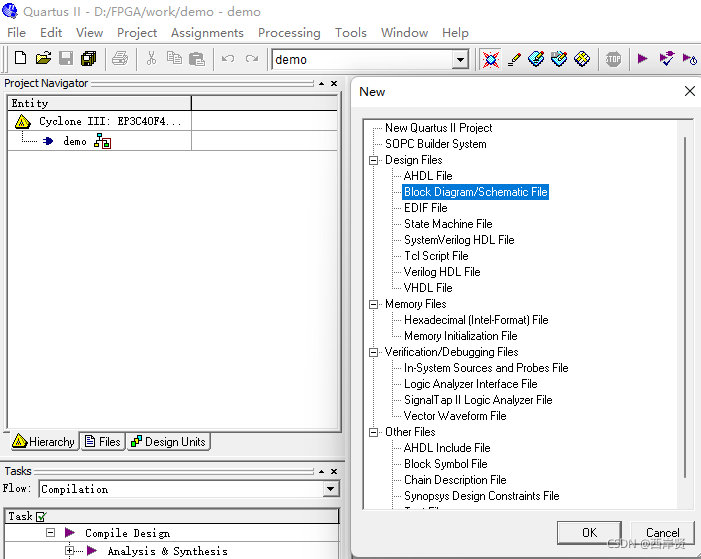This screenshot has width=701, height=559.
Task: Click the Start Classic Timing Analyzer icon
Action: 690,59
